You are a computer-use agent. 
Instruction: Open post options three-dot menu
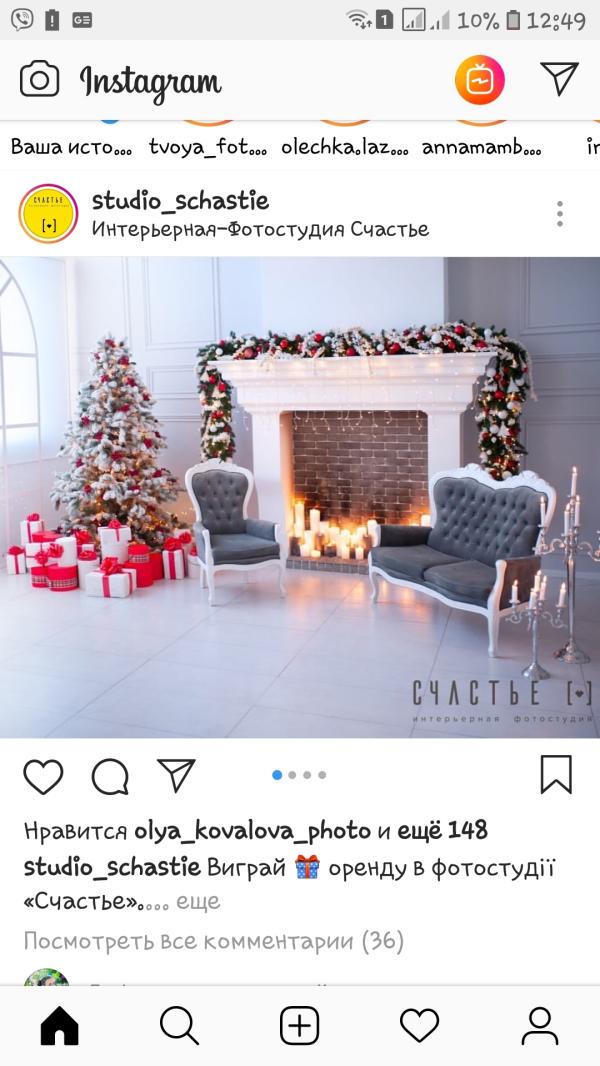click(x=559, y=213)
